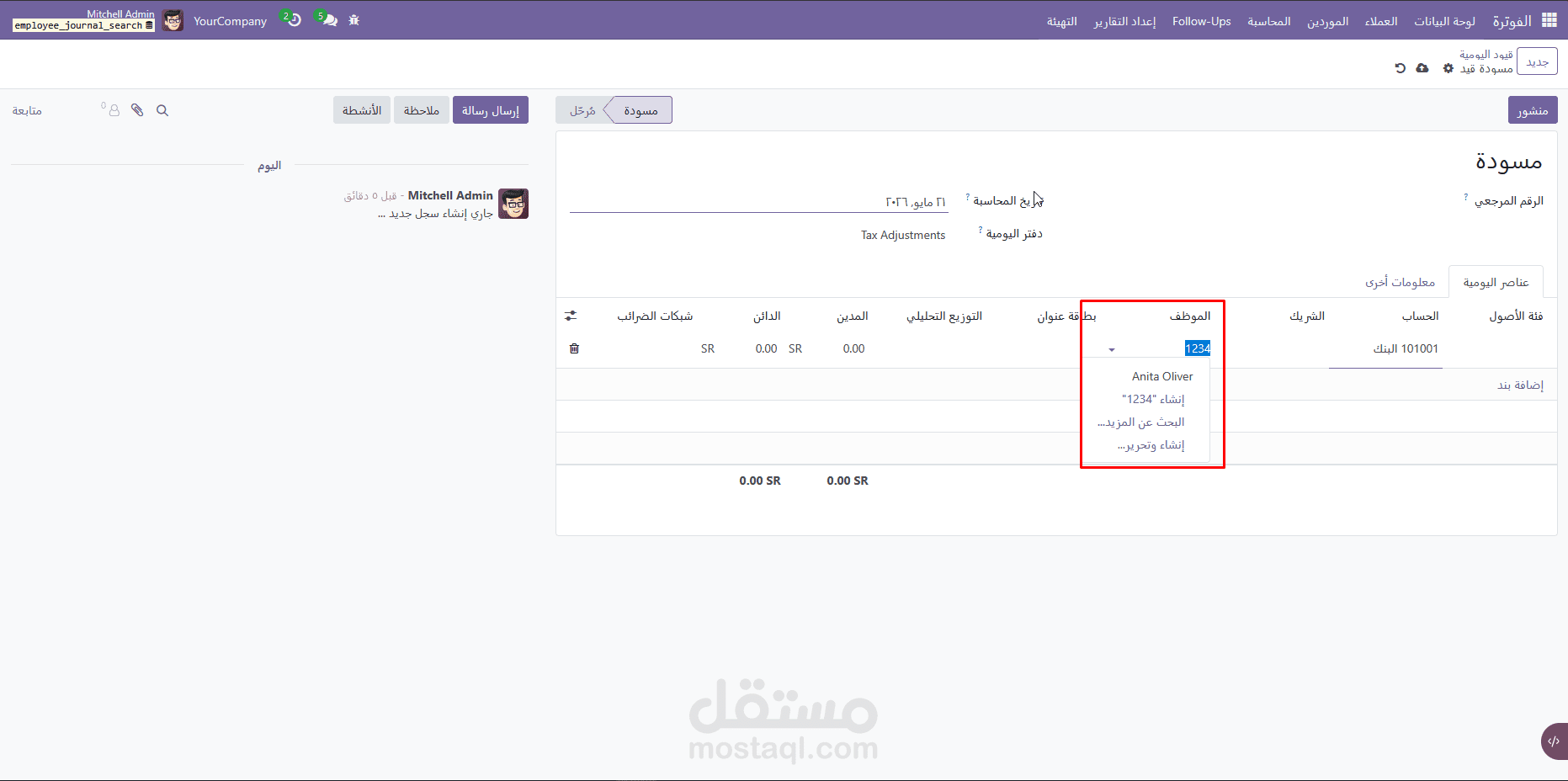Open the العملاء menu
The height and width of the screenshot is (781, 1568).
pos(1381,21)
